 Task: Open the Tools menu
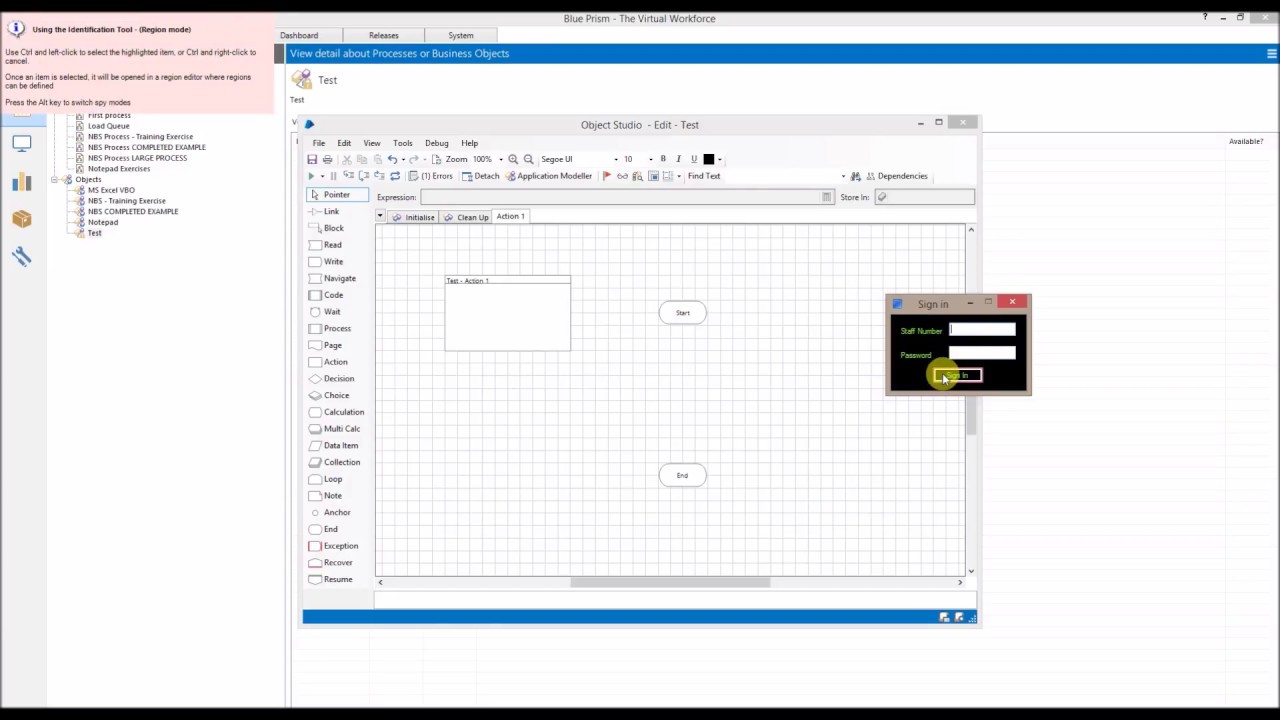pyautogui.click(x=402, y=143)
